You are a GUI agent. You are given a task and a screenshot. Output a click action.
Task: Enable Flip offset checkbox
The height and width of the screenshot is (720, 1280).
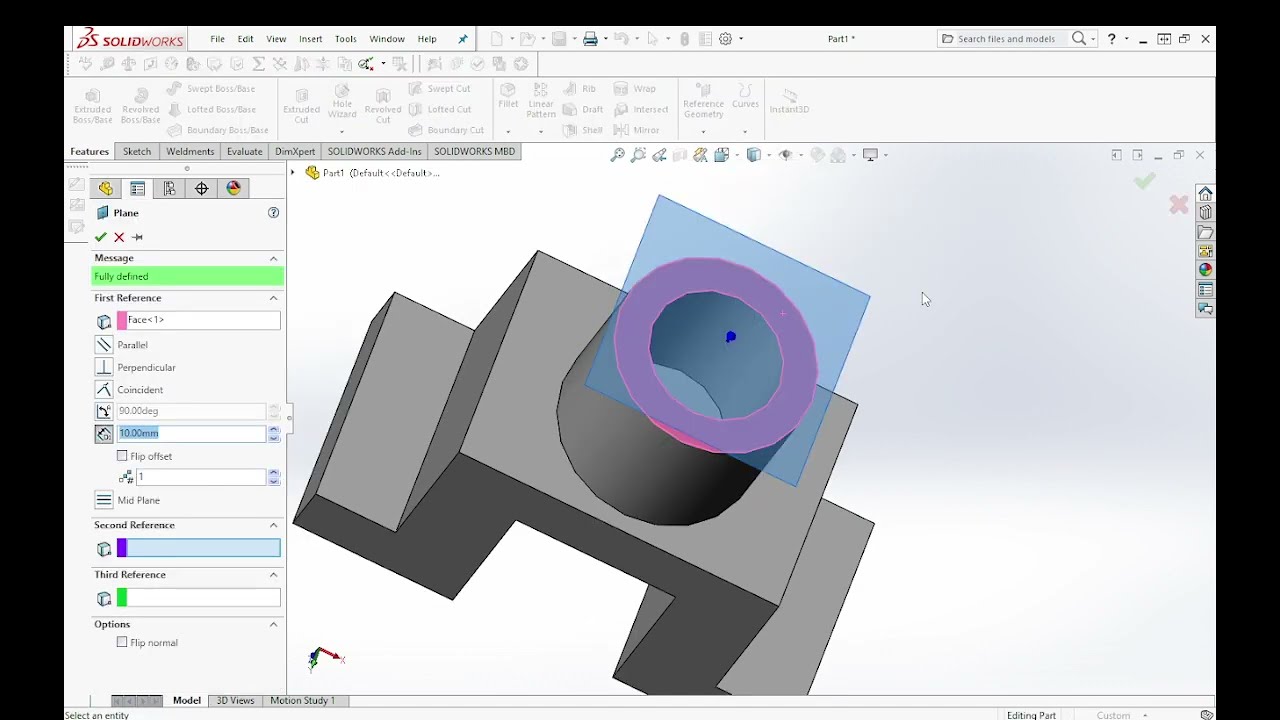[122, 456]
